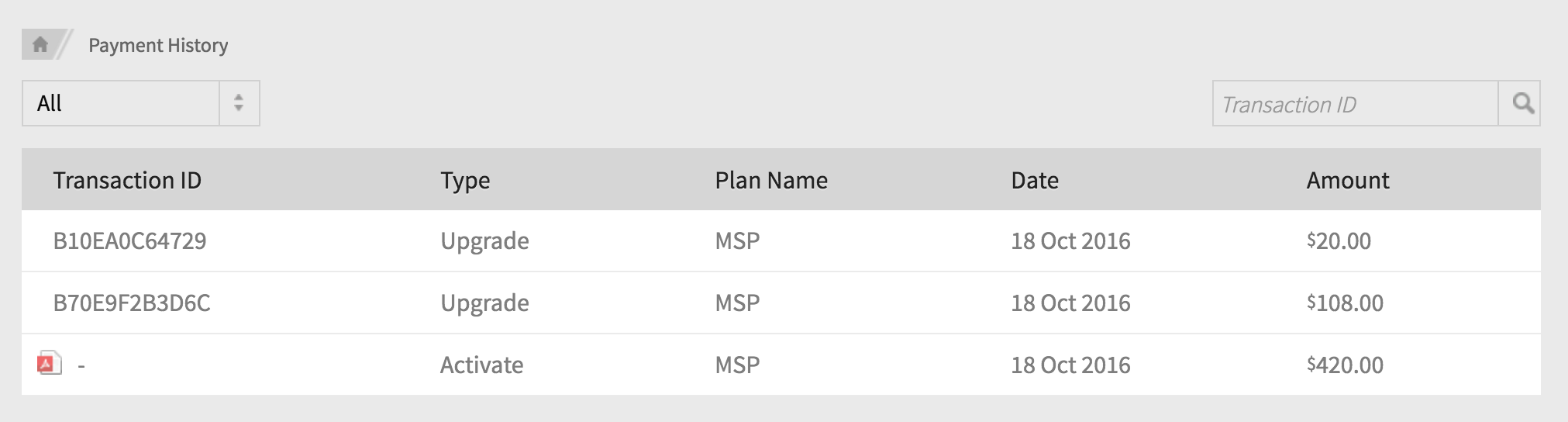The height and width of the screenshot is (422, 1568).
Task: Select transaction B70E9F2B3D6C
Action: click(132, 303)
